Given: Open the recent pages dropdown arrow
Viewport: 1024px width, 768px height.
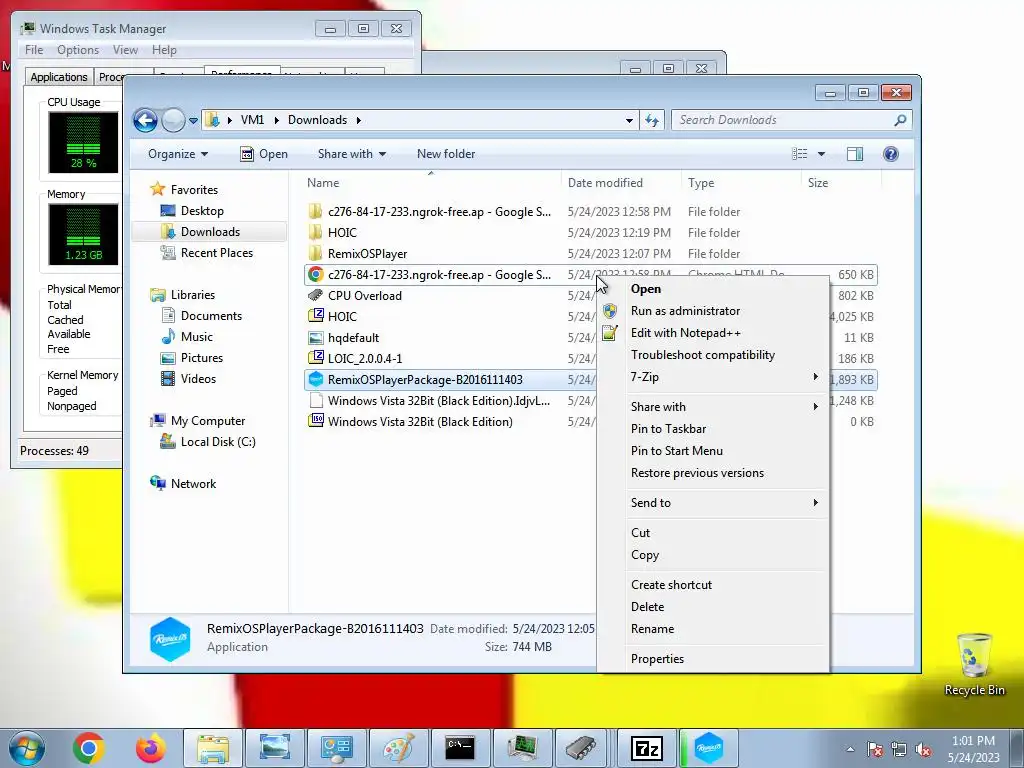Looking at the screenshot, I should point(193,121).
